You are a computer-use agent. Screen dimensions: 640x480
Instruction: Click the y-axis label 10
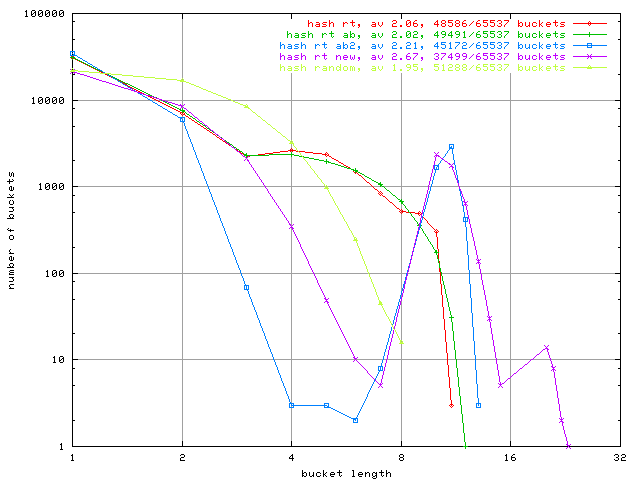[x=58, y=360]
